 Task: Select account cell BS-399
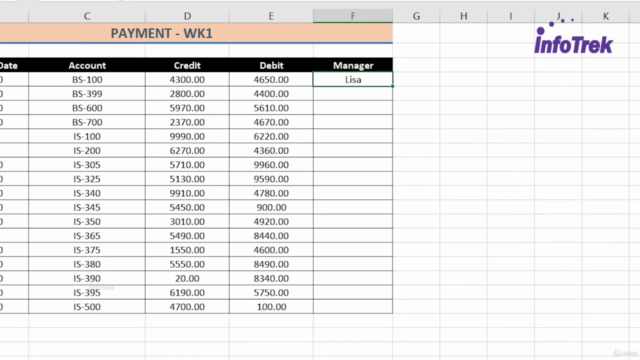tap(87, 94)
